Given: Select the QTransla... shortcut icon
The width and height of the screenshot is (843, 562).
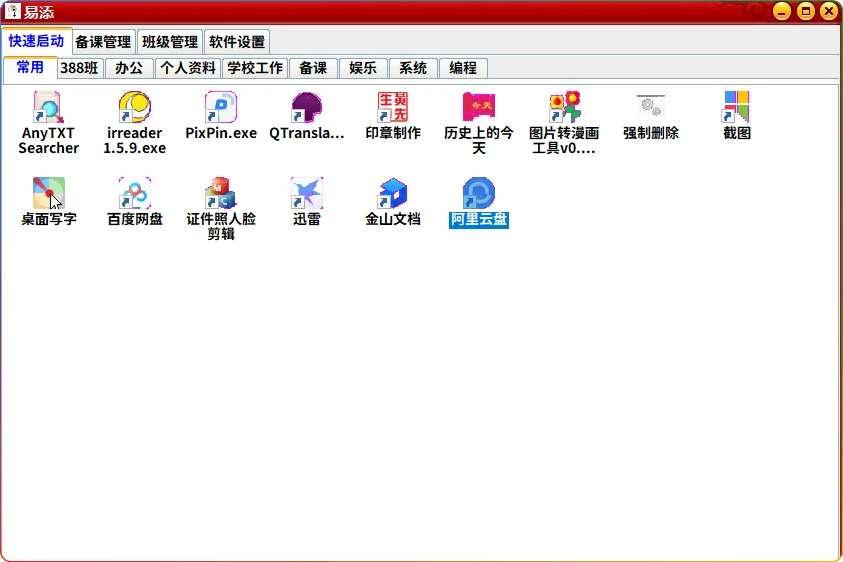Looking at the screenshot, I should pyautogui.click(x=306, y=106).
